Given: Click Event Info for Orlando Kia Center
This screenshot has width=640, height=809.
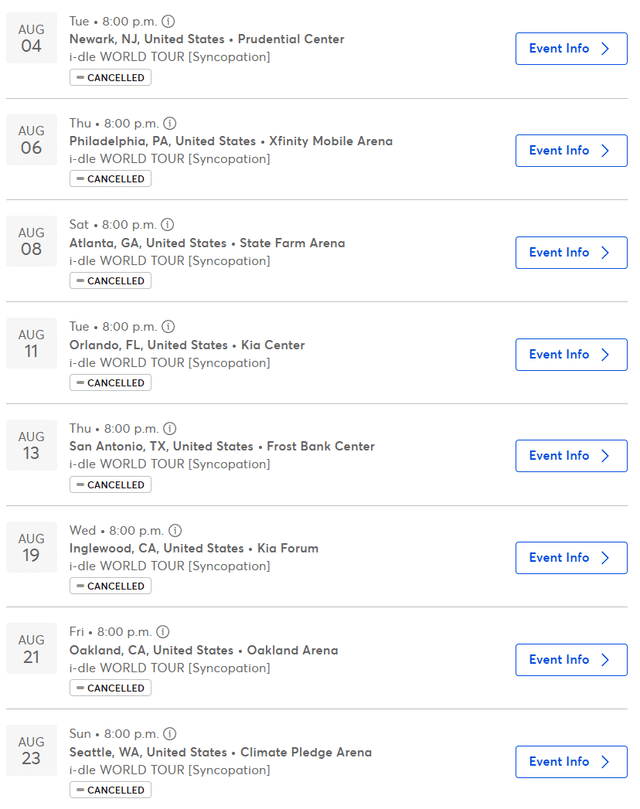Looking at the screenshot, I should click(571, 355).
